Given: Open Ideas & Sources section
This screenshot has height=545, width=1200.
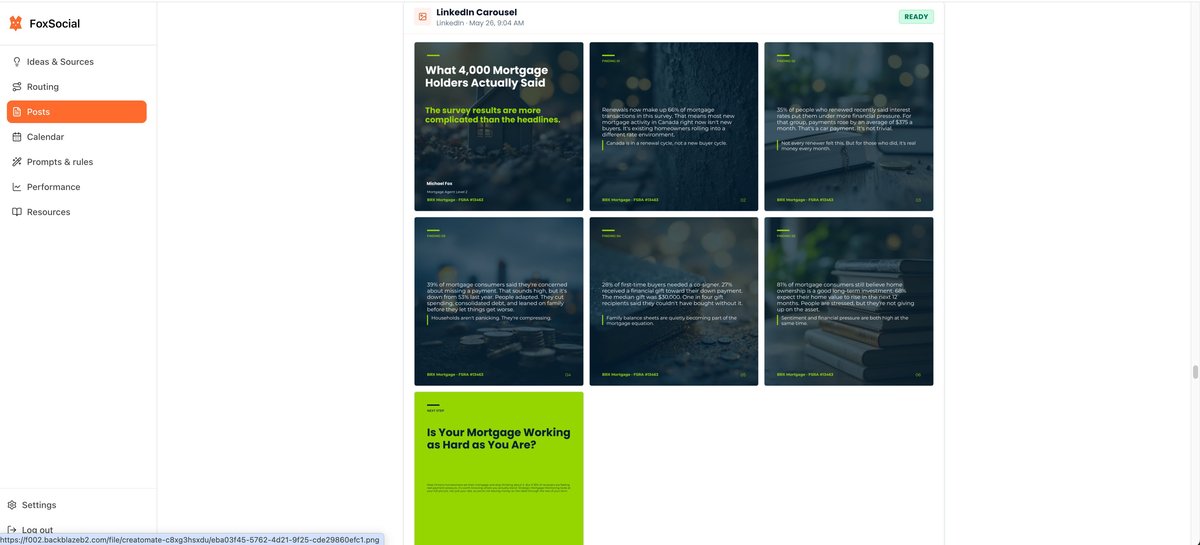Looking at the screenshot, I should coord(77,62).
